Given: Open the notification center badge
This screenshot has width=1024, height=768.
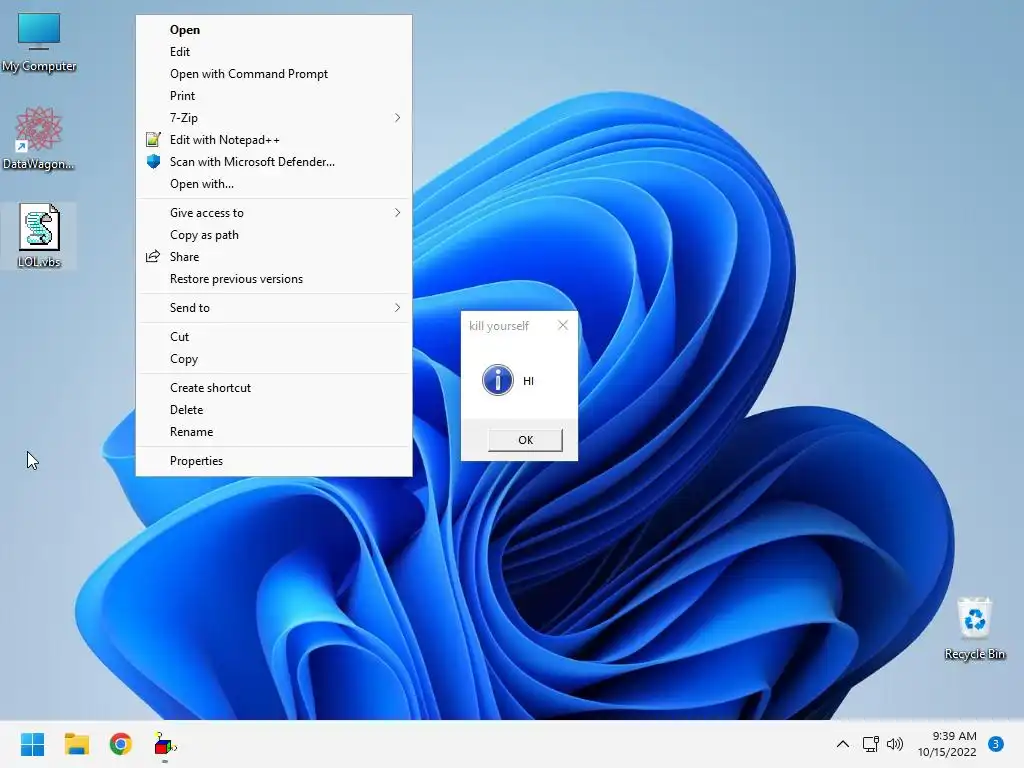Looking at the screenshot, I should [x=995, y=744].
